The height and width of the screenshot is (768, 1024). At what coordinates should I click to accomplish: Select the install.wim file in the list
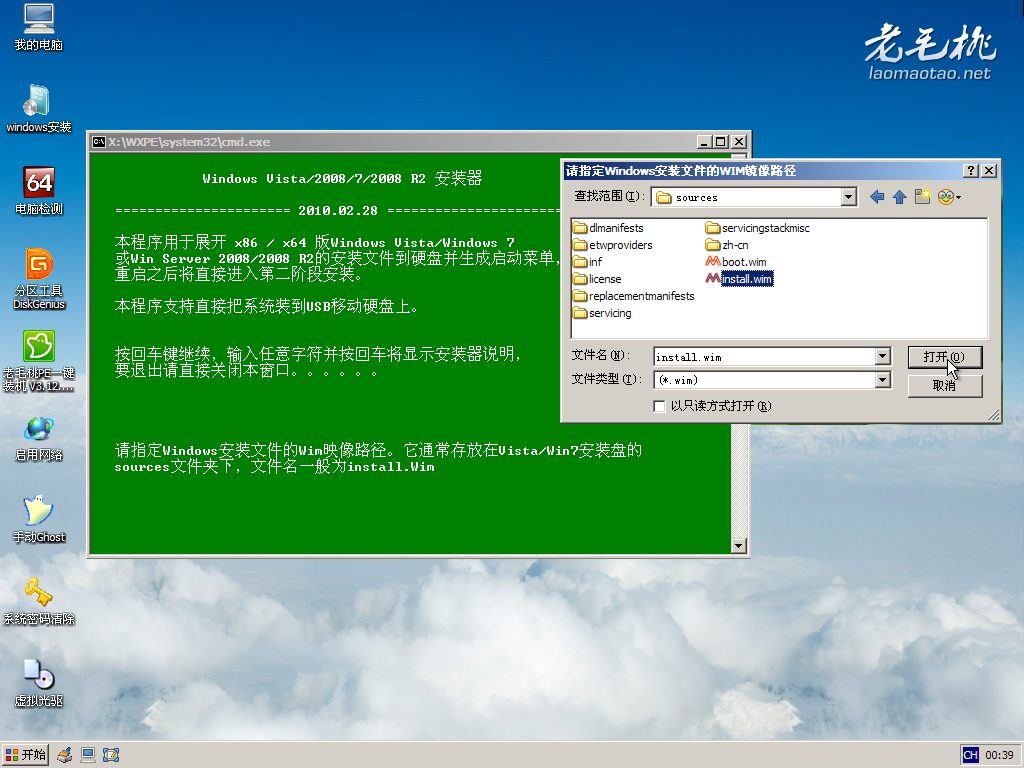[x=739, y=279]
